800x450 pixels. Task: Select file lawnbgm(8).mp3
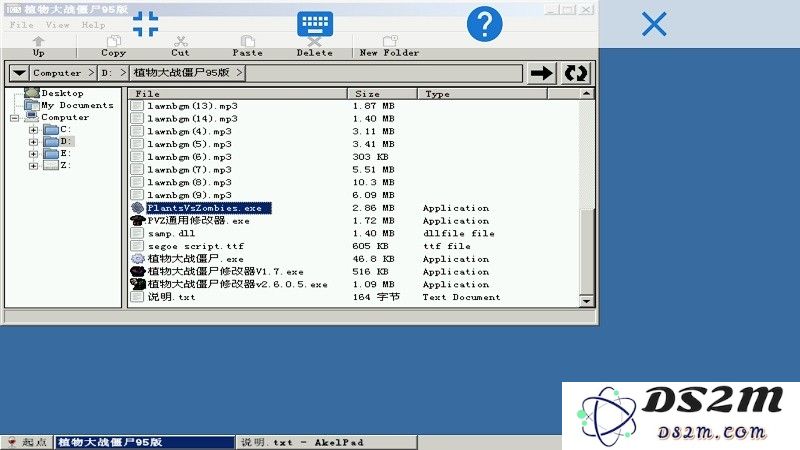tap(189, 182)
